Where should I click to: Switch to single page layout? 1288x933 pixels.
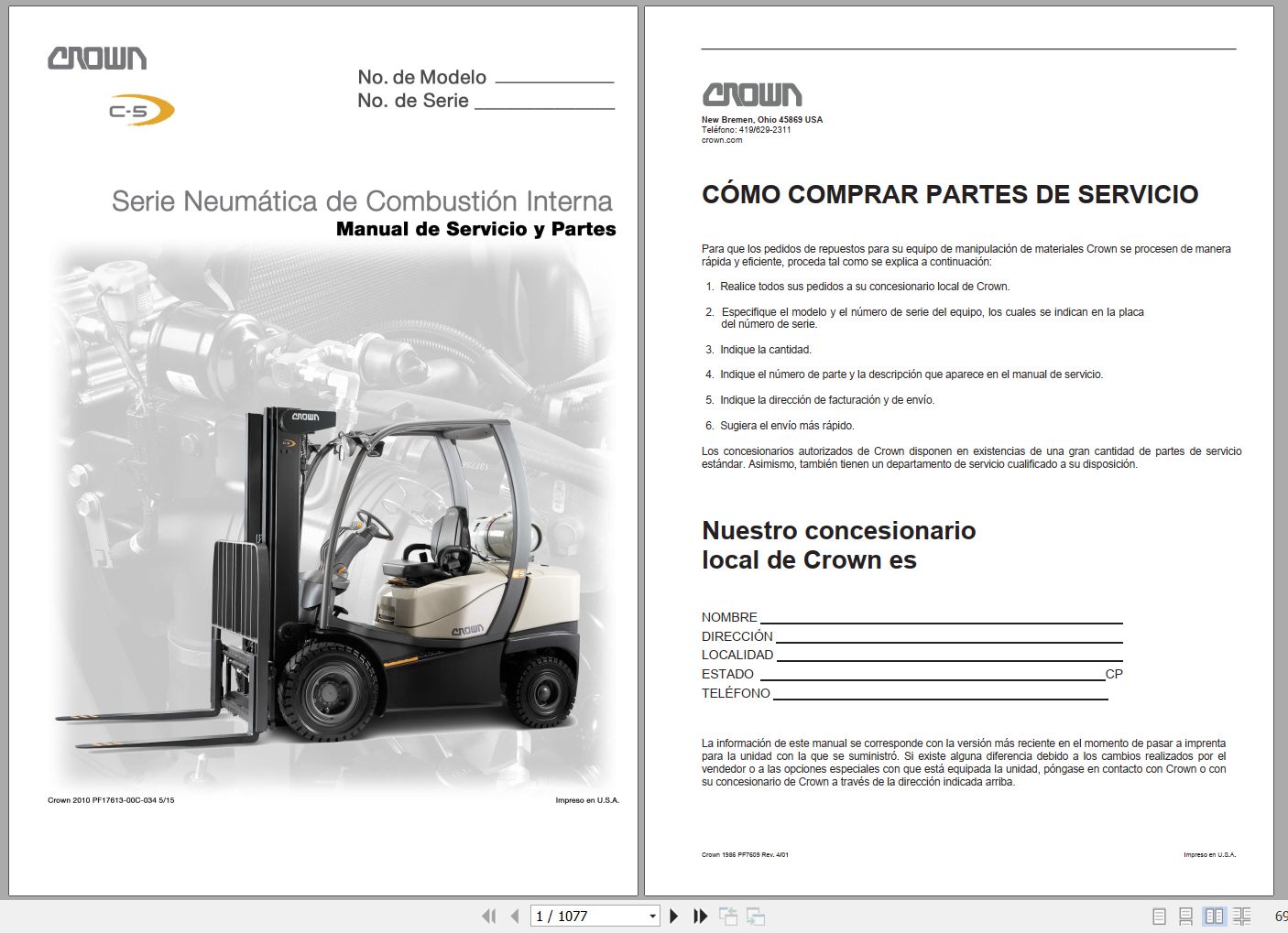[1159, 916]
